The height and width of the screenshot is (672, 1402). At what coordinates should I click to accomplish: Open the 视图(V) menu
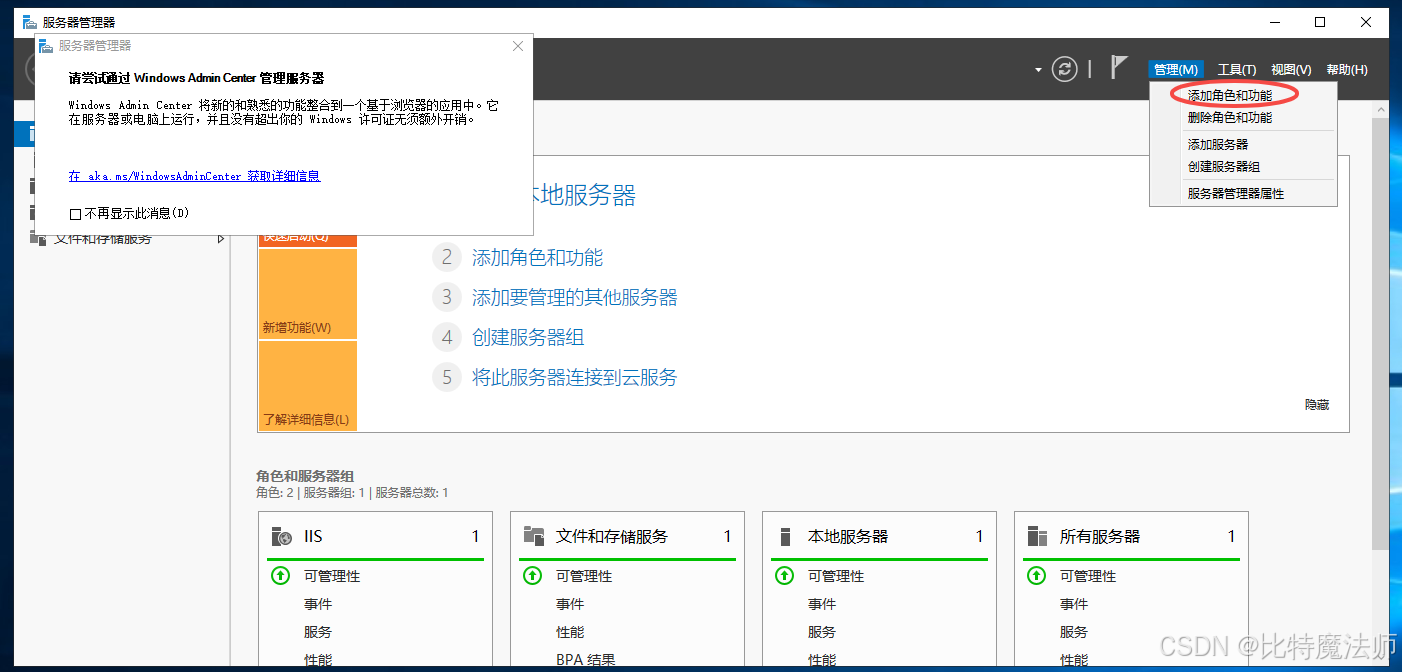(x=1291, y=69)
